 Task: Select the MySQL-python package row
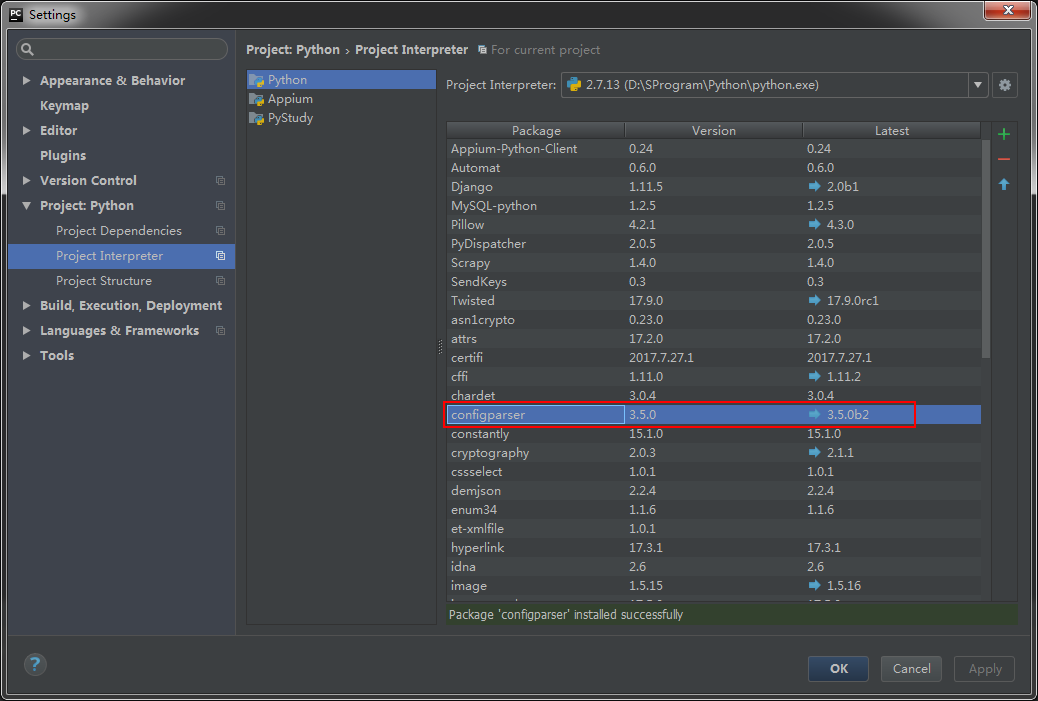click(x=714, y=206)
